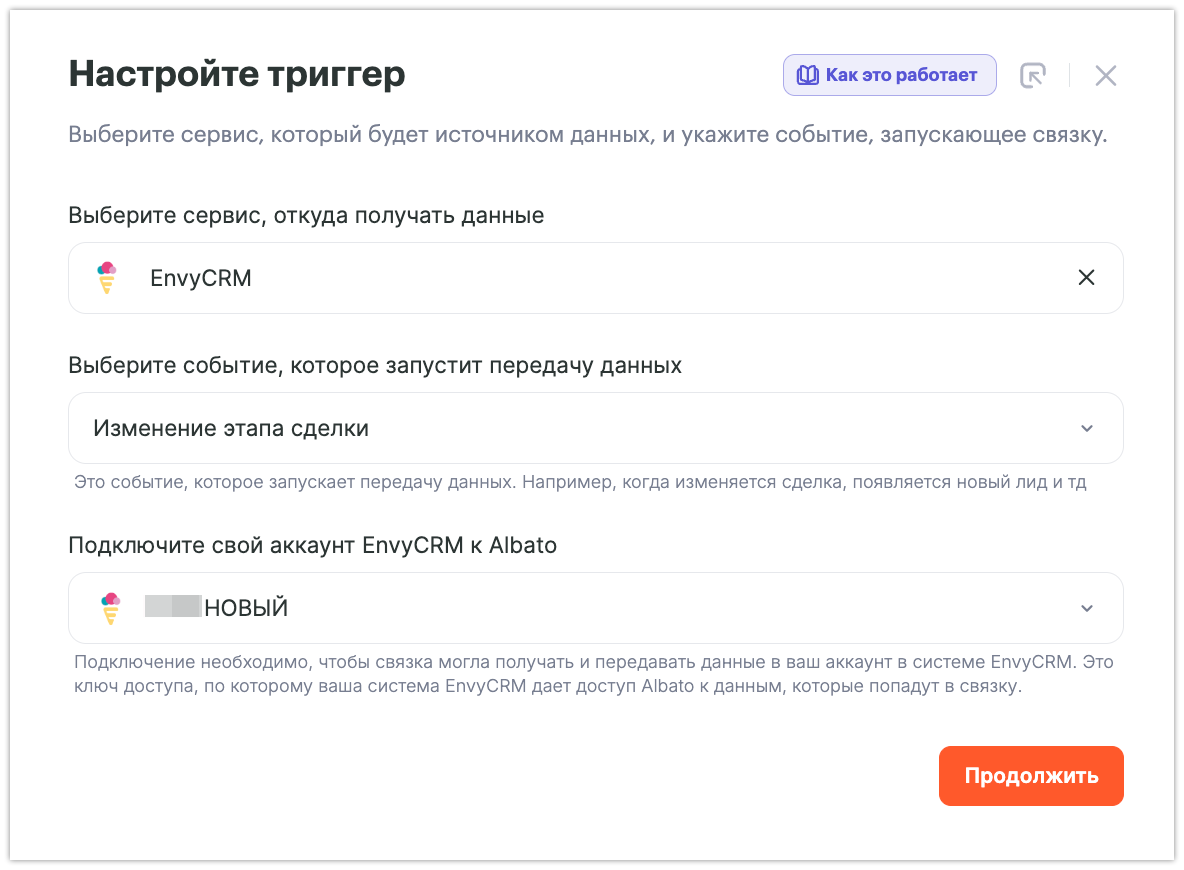Select the "НОВЫЙ" account entry text

[x=246, y=608]
